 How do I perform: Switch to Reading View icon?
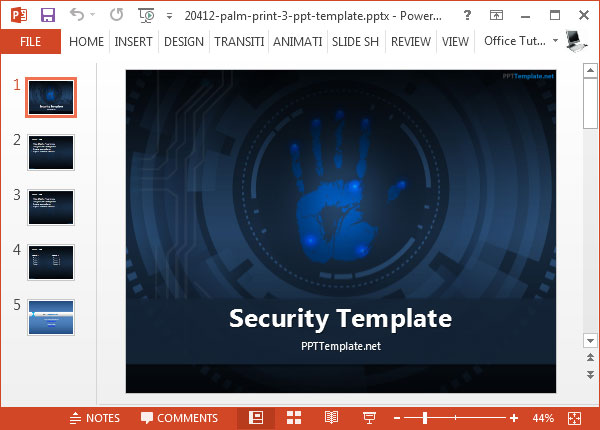click(x=331, y=418)
